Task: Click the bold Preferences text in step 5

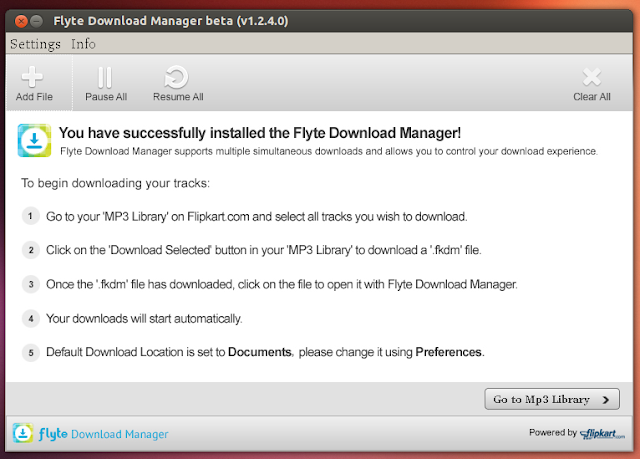Action: [449, 352]
